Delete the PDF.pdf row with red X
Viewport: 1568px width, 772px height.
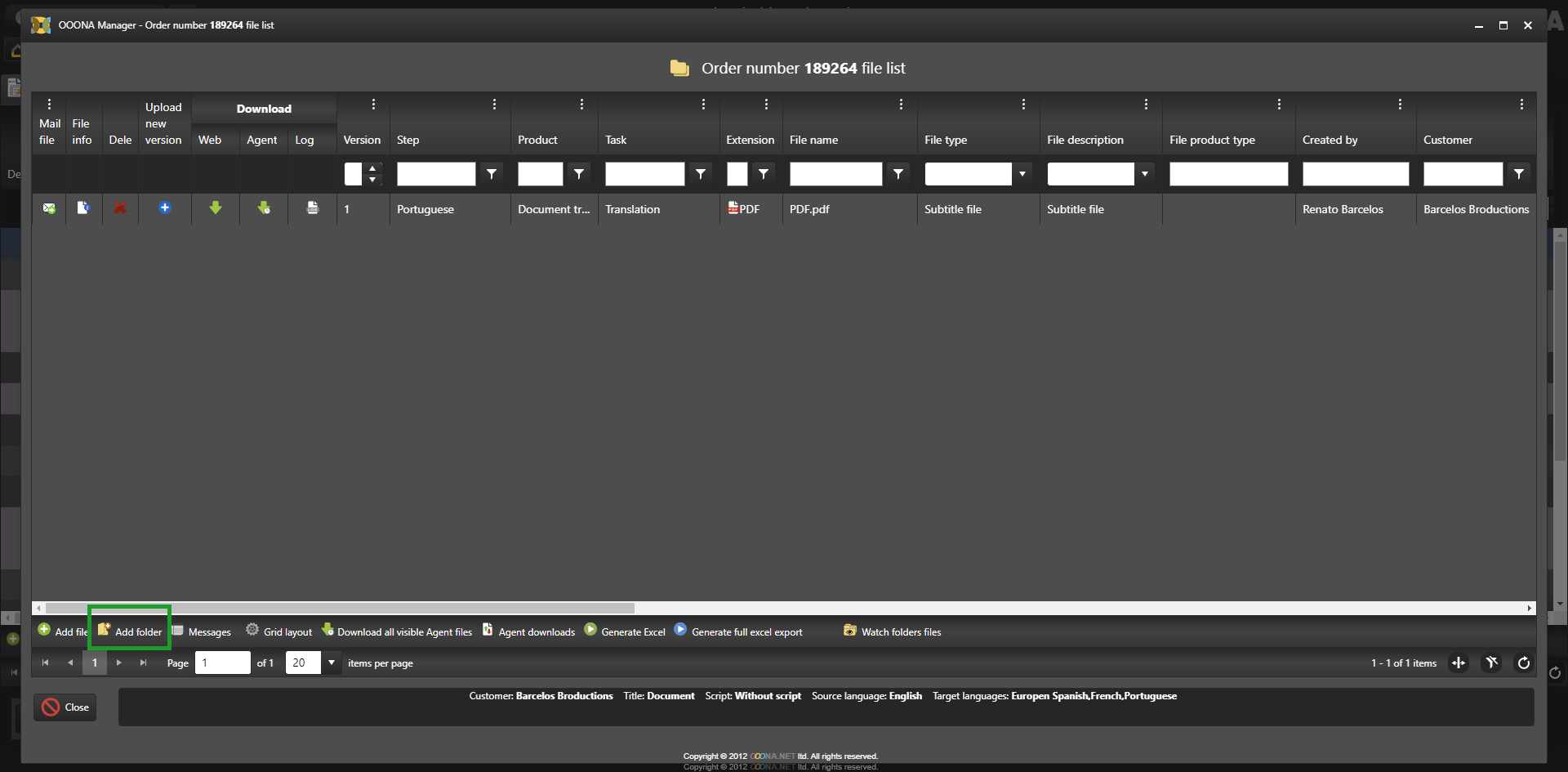coord(120,208)
